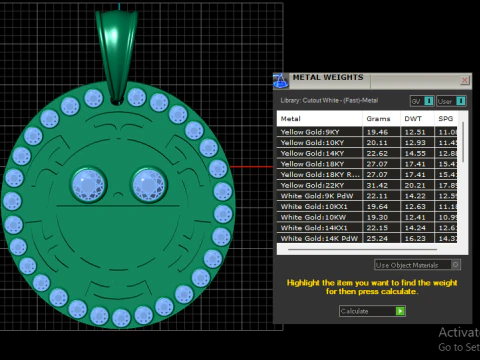Viewport: 480px width, 360px height.
Task: Click the 14.55 DWT value
Action: [x=415, y=153]
